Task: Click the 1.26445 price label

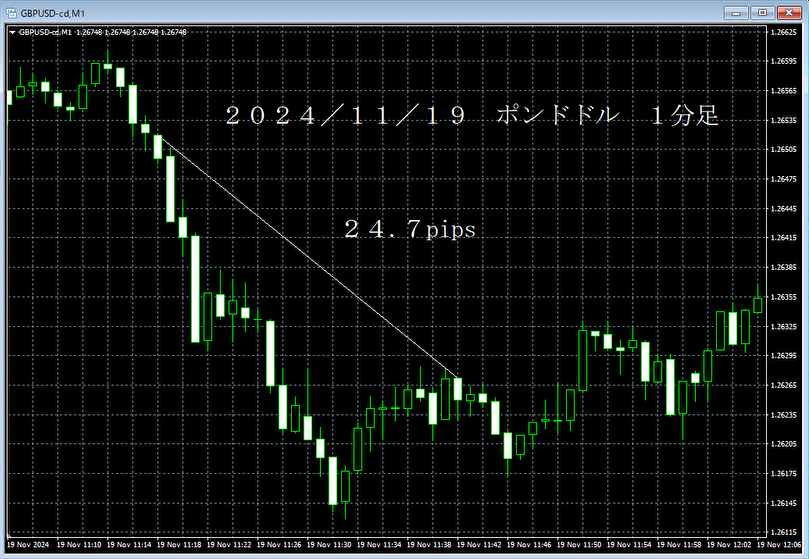Action: 783,209
